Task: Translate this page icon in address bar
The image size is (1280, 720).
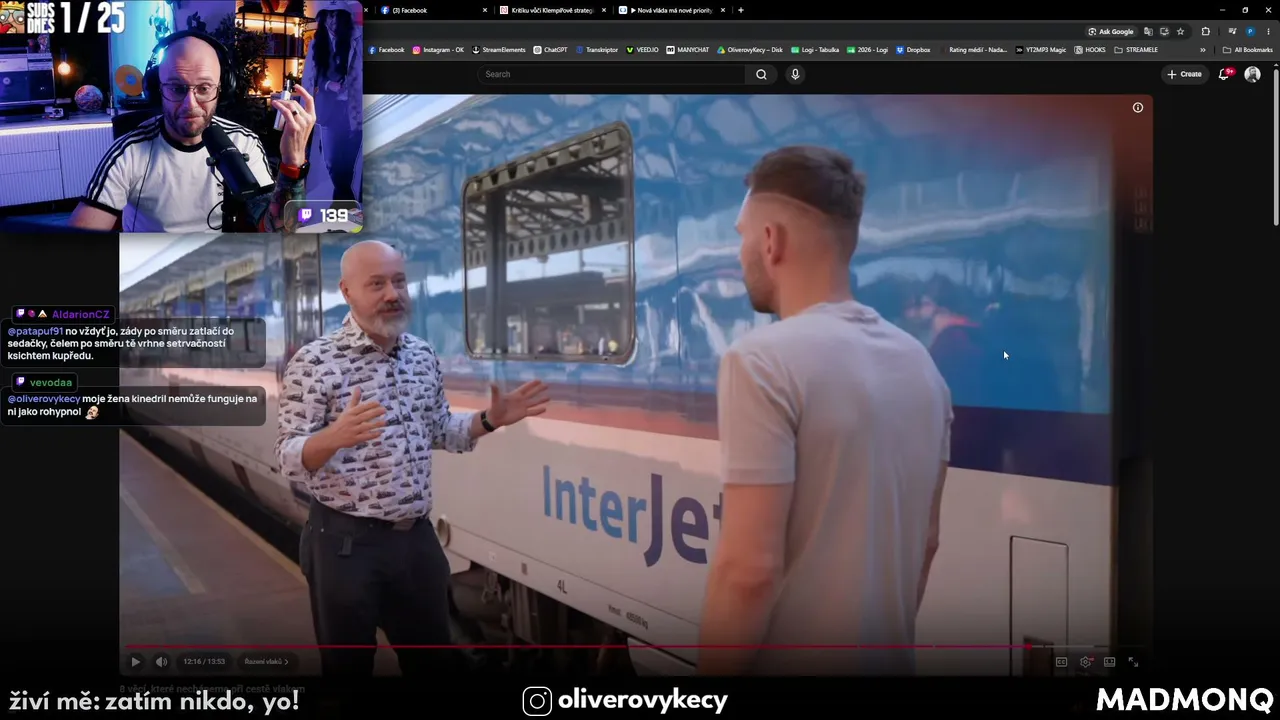Action: coord(1148,31)
